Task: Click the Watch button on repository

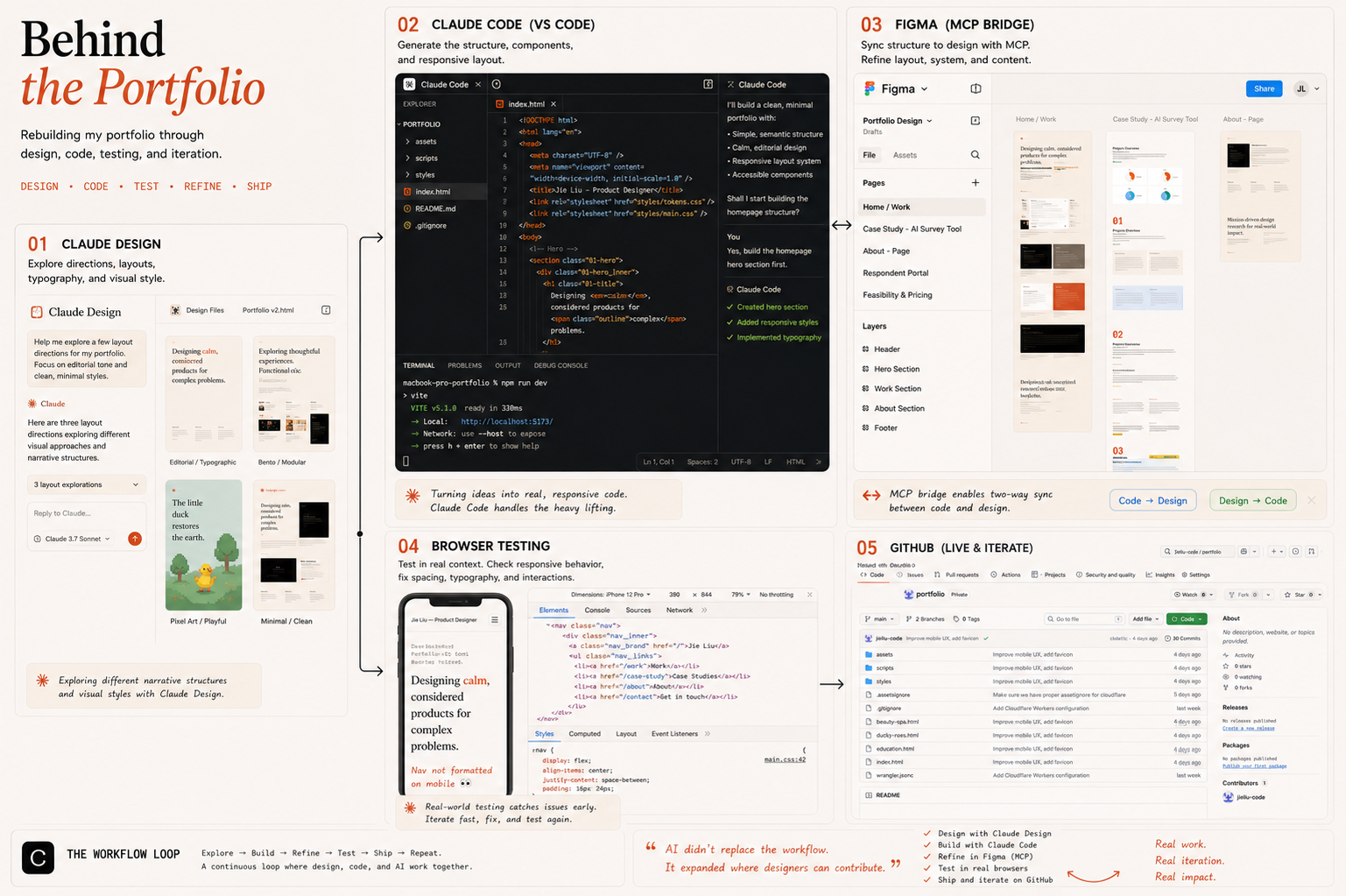Action: point(1194,595)
